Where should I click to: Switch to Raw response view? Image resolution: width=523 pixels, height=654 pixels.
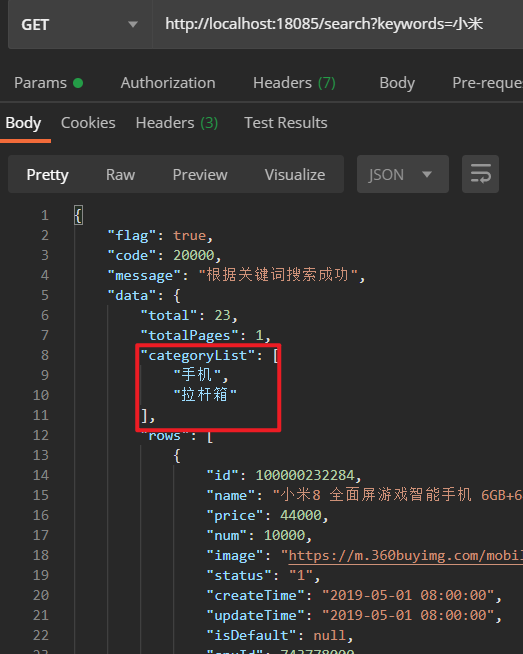(121, 174)
